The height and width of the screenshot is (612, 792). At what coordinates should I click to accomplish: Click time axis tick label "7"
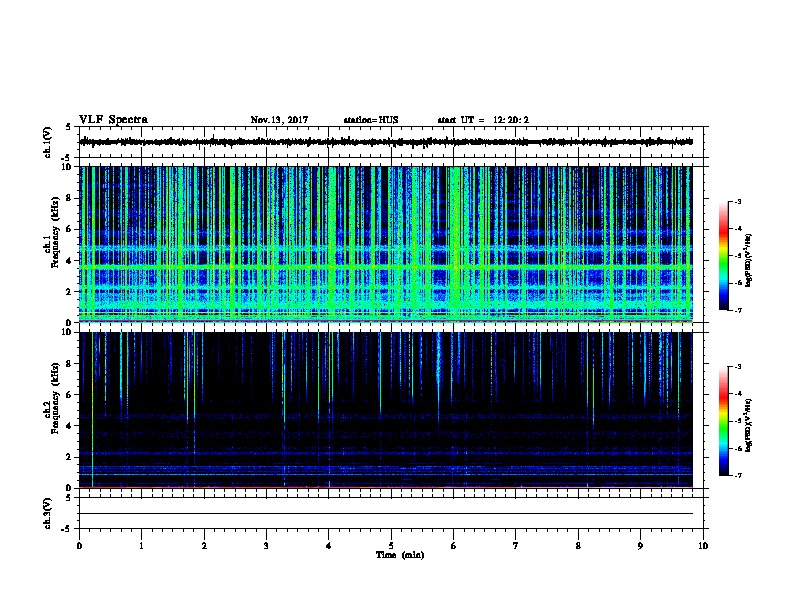tap(516, 545)
